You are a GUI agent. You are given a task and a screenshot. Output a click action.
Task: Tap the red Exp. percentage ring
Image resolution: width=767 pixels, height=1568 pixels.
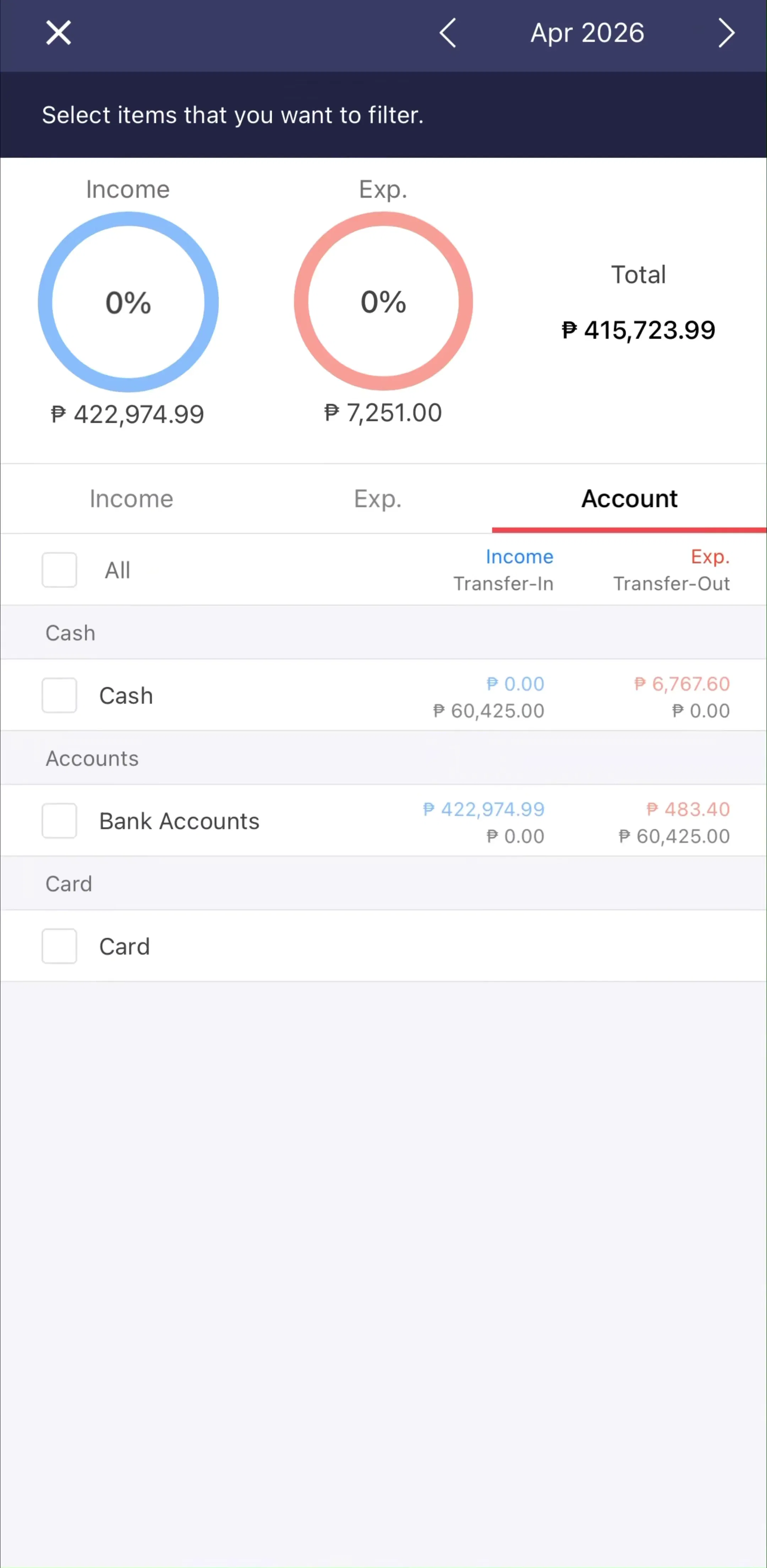(x=383, y=301)
